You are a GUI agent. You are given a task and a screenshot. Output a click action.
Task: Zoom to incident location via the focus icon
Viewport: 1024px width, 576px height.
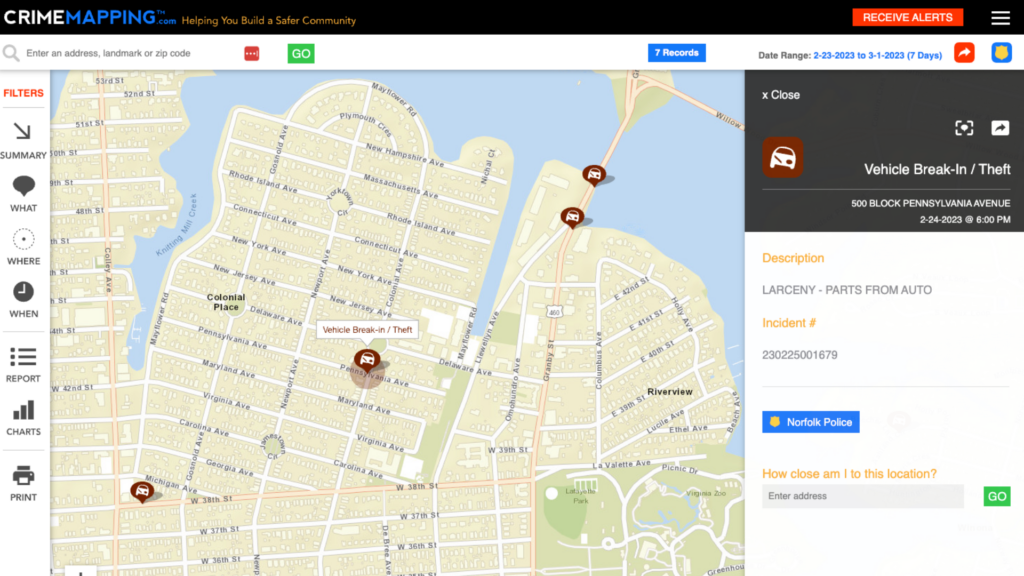pyautogui.click(x=964, y=128)
